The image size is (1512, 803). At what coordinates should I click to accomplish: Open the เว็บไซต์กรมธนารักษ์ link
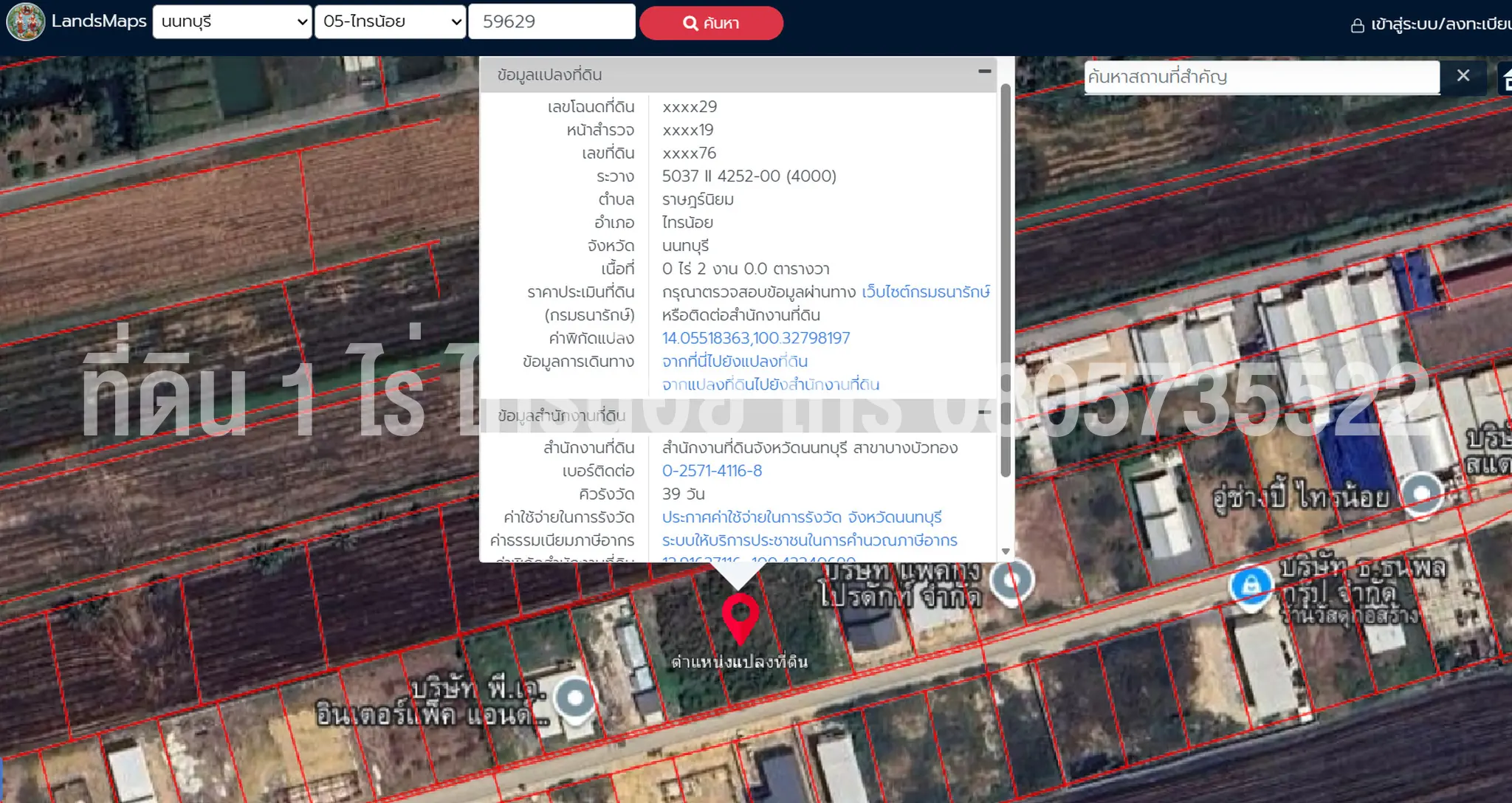click(926, 292)
